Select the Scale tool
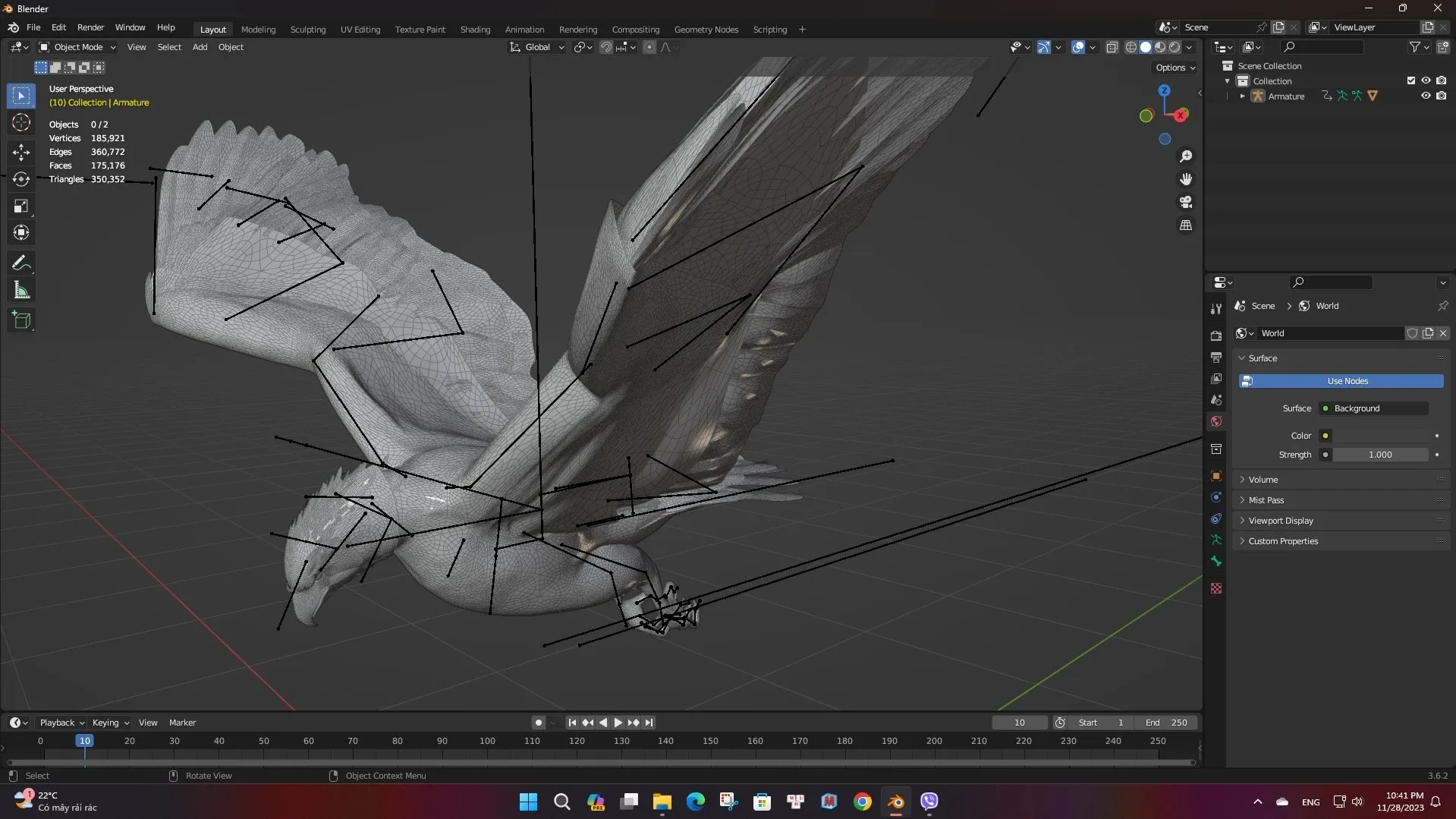Viewport: 1456px width, 819px height. [20, 205]
